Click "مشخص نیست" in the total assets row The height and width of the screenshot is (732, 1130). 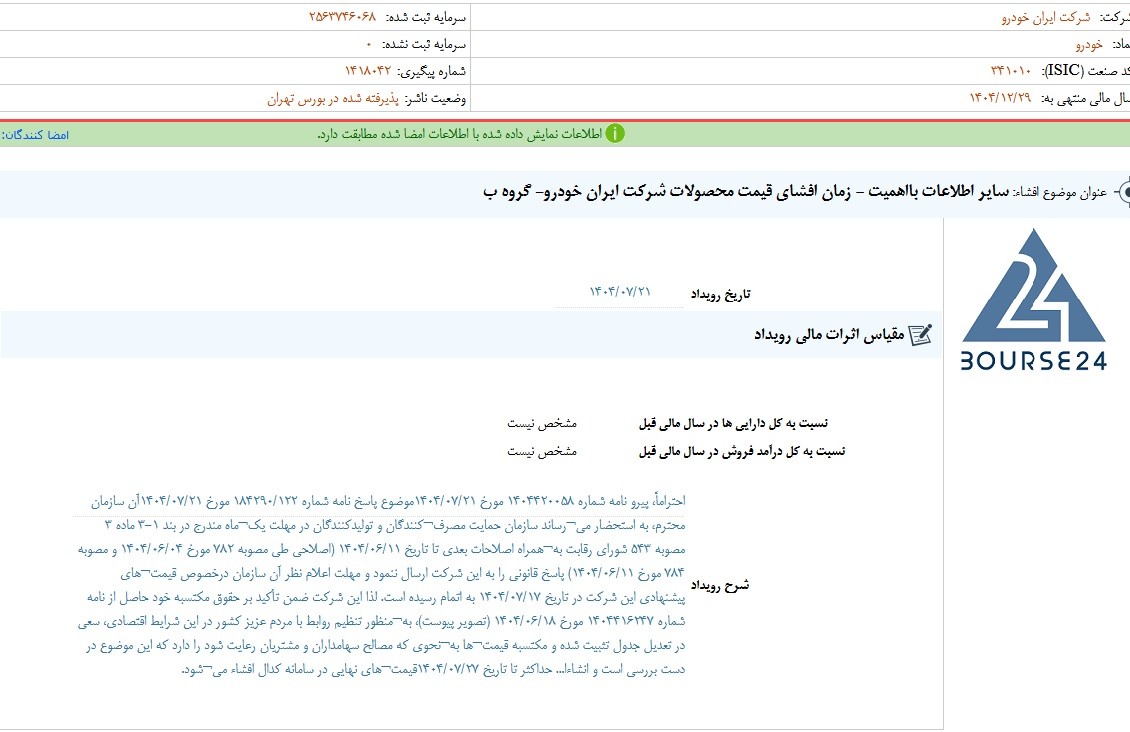(542, 424)
